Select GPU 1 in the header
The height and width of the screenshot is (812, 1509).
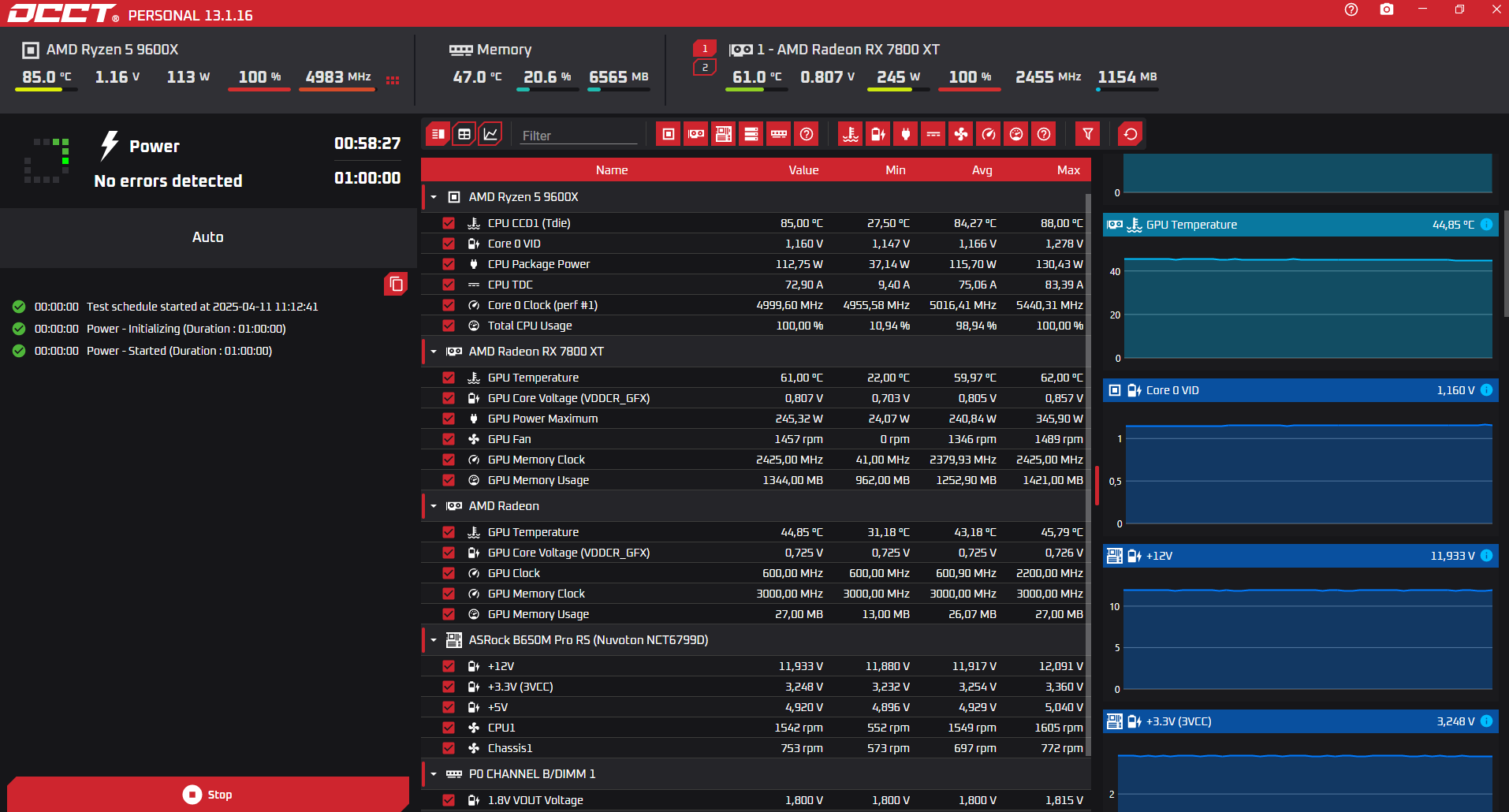click(705, 49)
